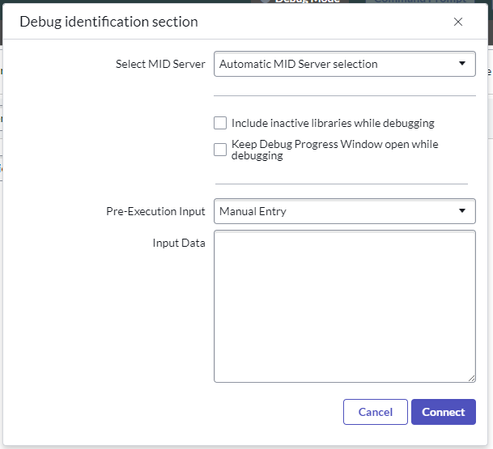Click the Connect button
Viewport: 493px width, 449px height.
pyautogui.click(x=443, y=412)
